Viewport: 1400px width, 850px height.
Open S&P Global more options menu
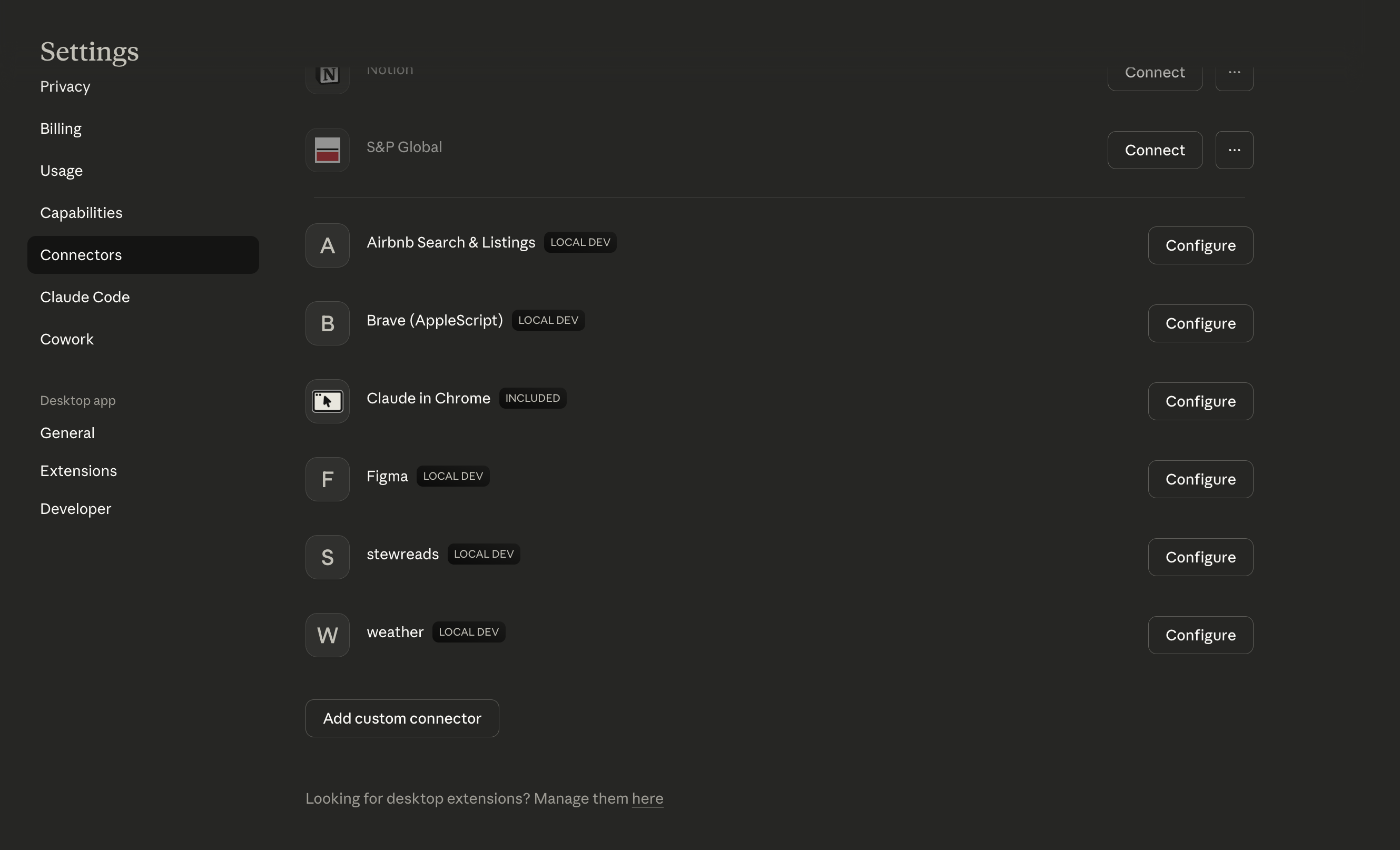point(1234,150)
